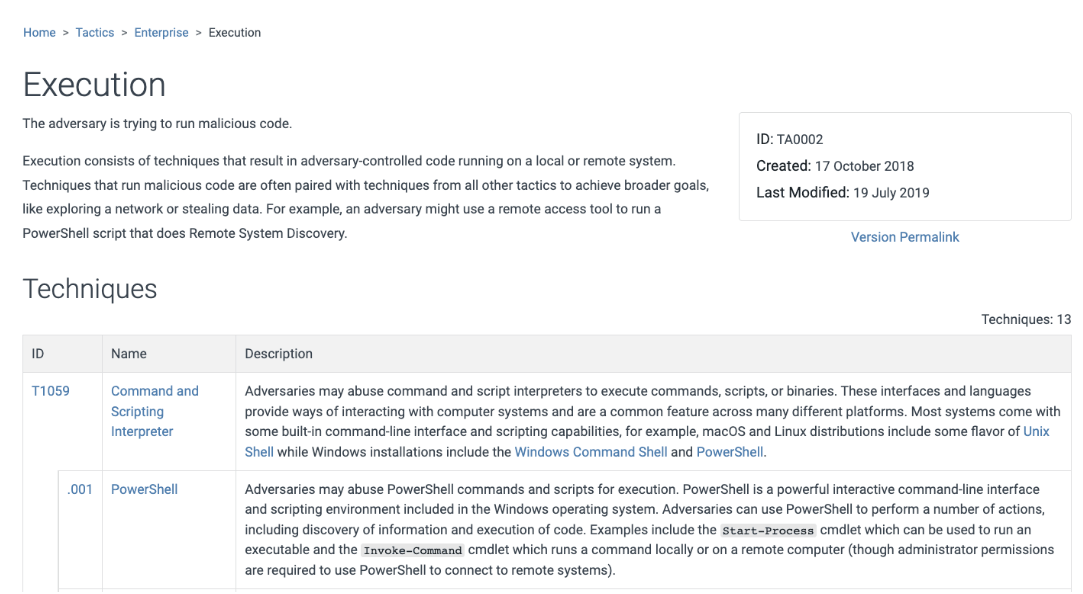Navigate to the Enterprise breadcrumb link

pyautogui.click(x=161, y=33)
